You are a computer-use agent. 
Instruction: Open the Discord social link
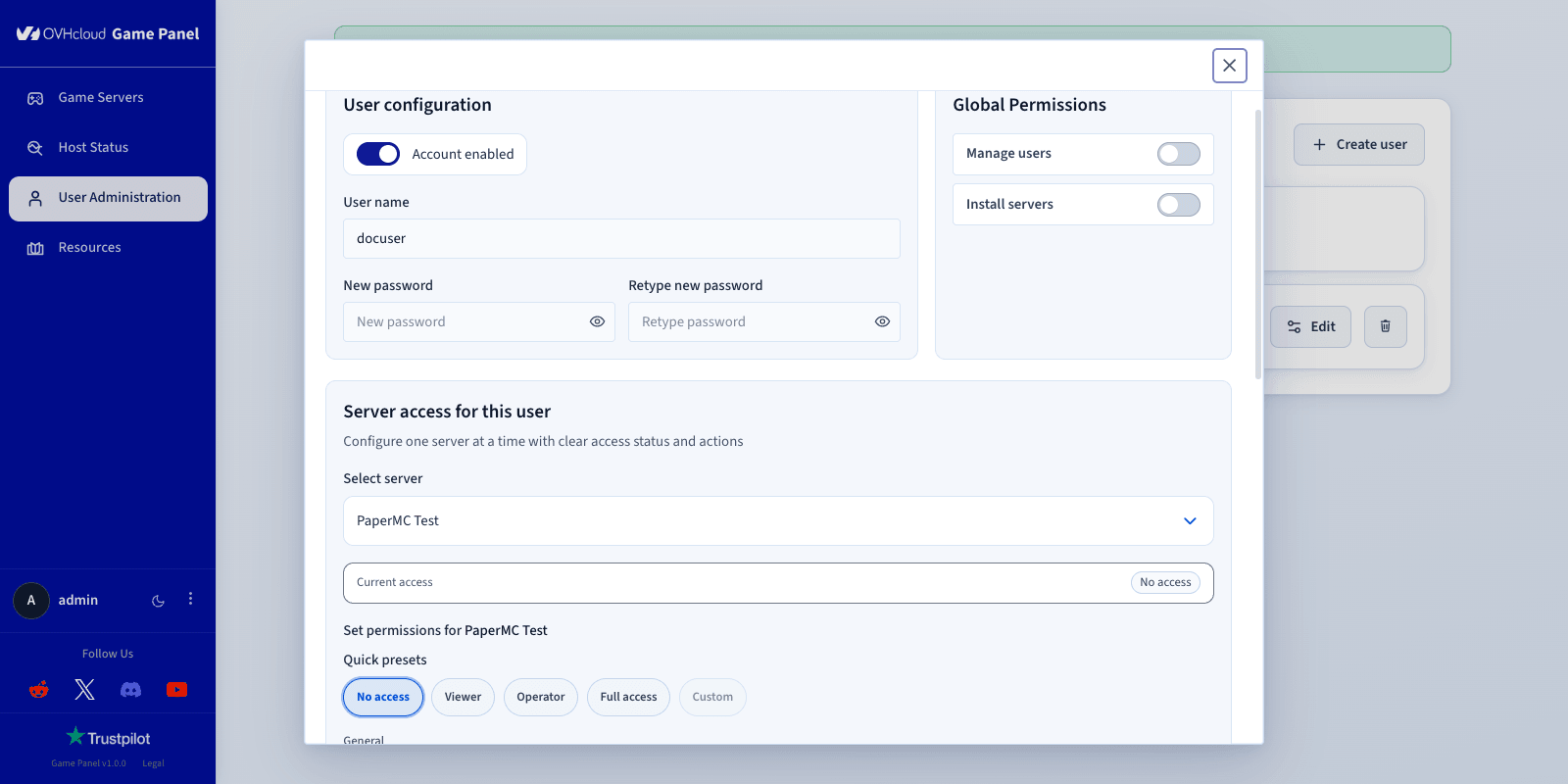click(130, 690)
